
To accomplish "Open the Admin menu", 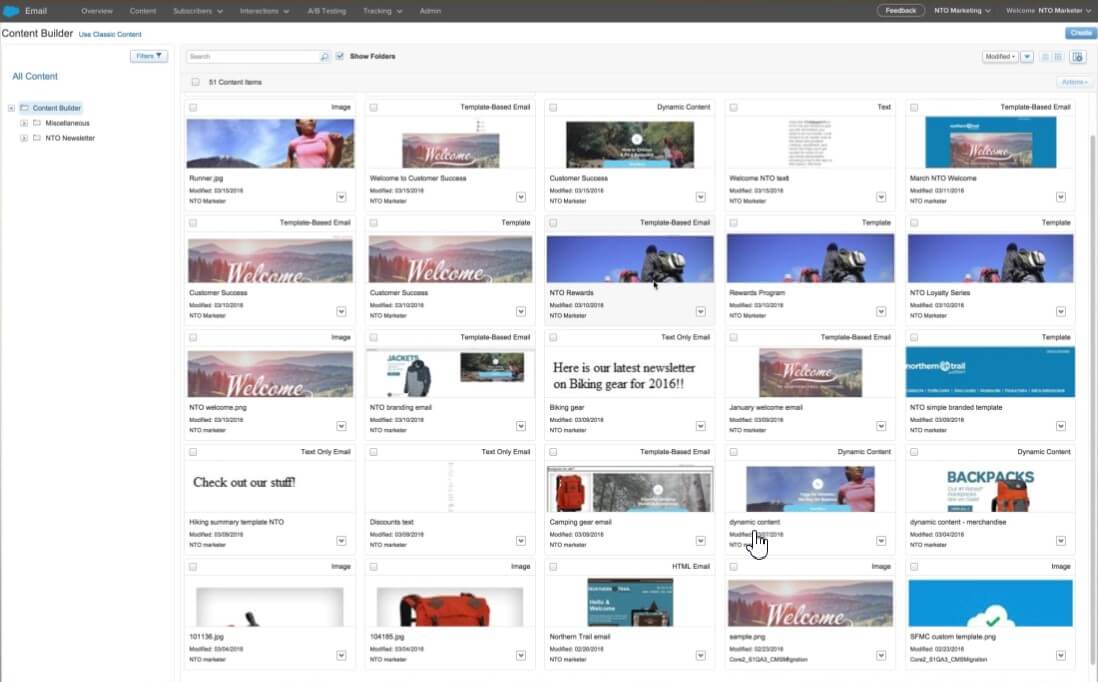I will click(x=430, y=11).
